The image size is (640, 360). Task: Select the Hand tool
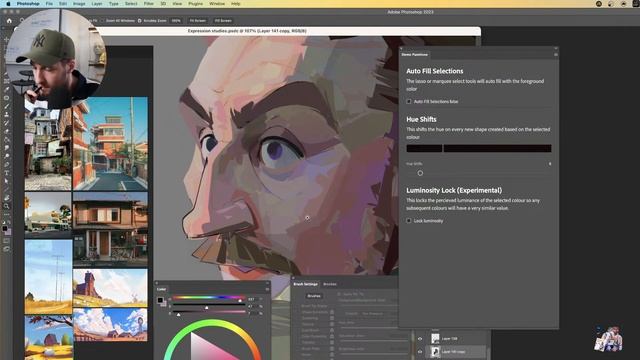tap(7, 198)
